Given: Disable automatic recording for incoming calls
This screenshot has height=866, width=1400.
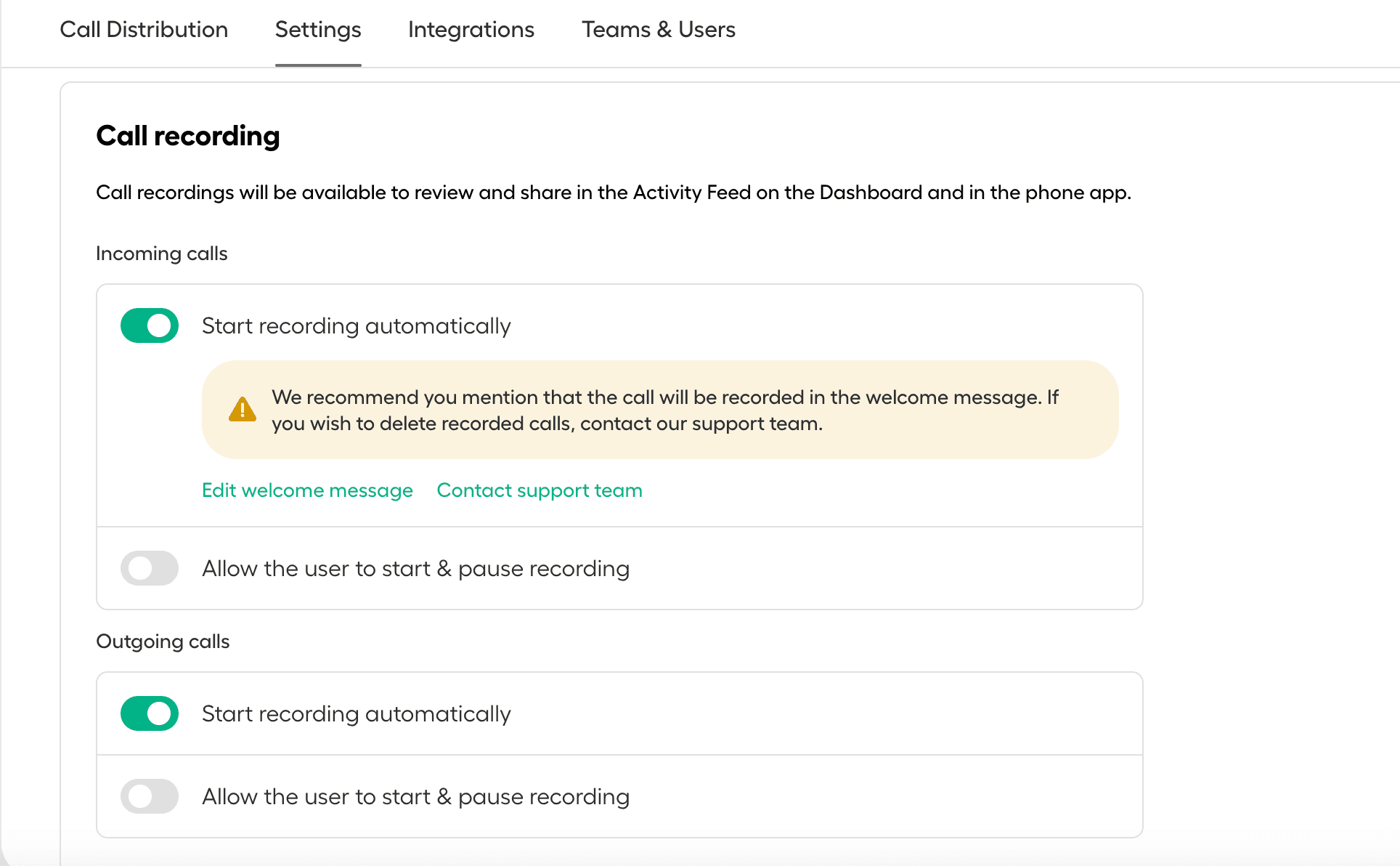Looking at the screenshot, I should [x=150, y=326].
